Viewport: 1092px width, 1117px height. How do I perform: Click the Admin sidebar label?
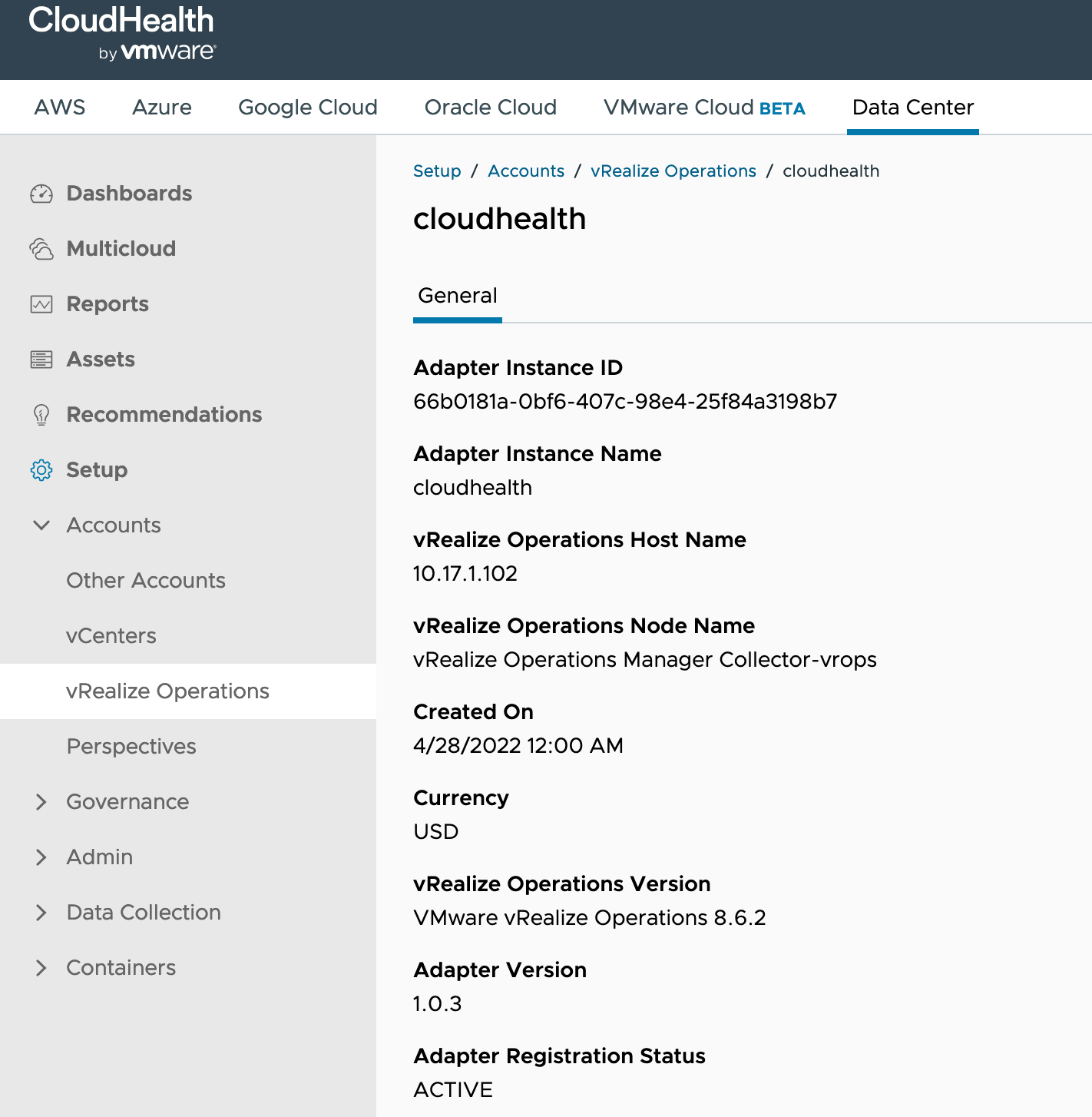pyautogui.click(x=100, y=857)
